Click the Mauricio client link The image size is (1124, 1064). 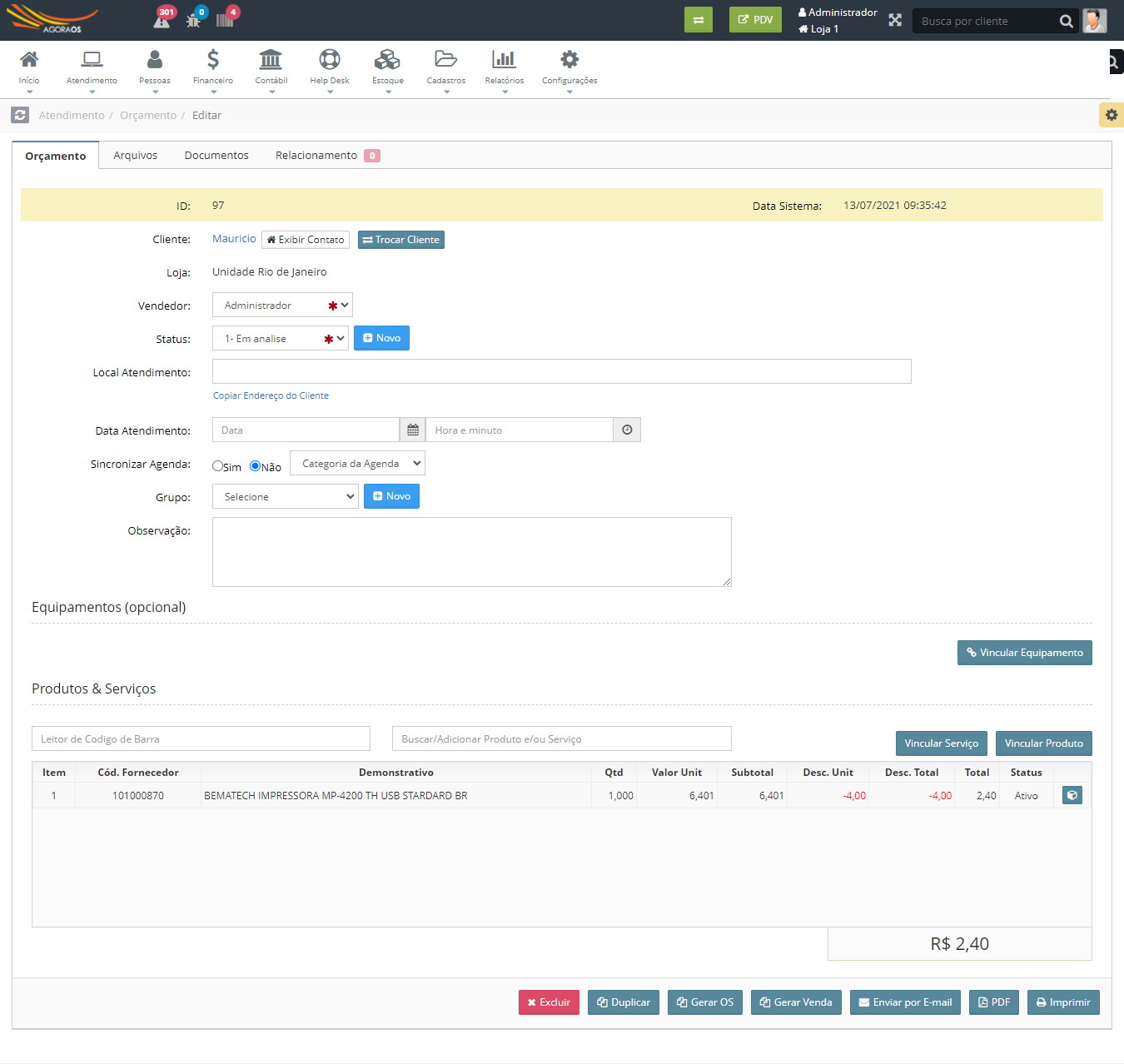point(234,239)
